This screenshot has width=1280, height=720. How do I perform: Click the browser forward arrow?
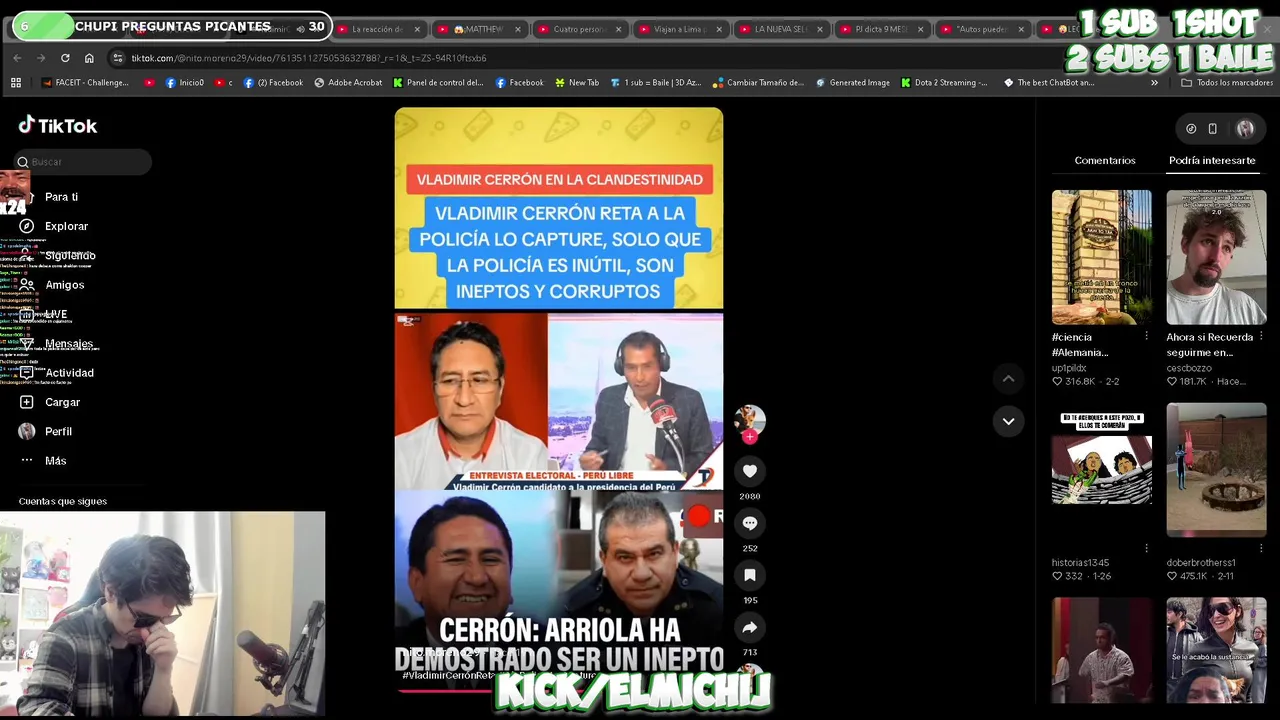pos(41,58)
